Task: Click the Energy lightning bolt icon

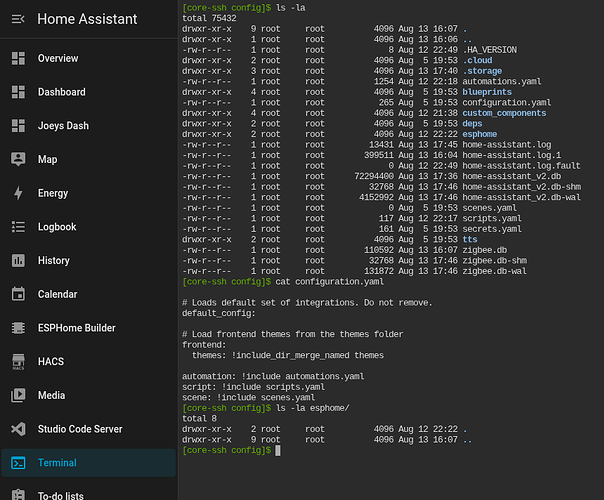Action: pyautogui.click(x=18, y=193)
